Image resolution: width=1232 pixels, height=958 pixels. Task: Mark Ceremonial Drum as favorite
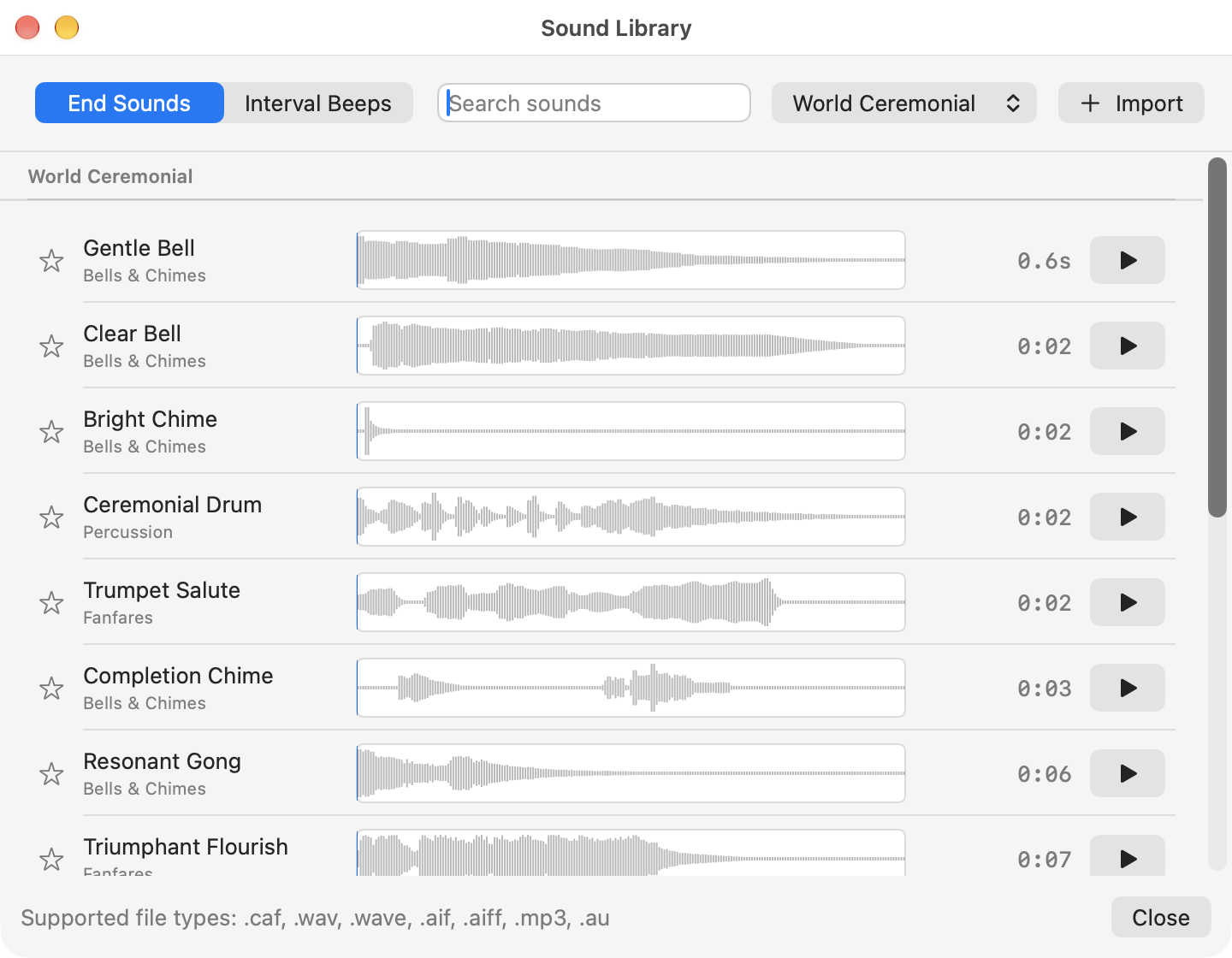coord(51,517)
